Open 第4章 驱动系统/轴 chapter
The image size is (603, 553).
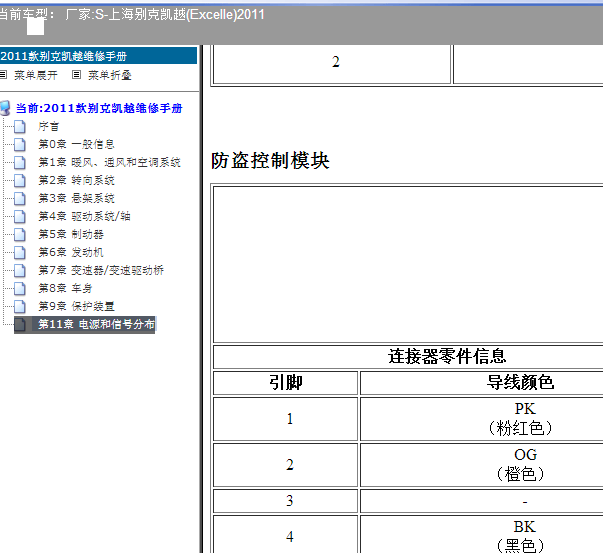pos(84,216)
